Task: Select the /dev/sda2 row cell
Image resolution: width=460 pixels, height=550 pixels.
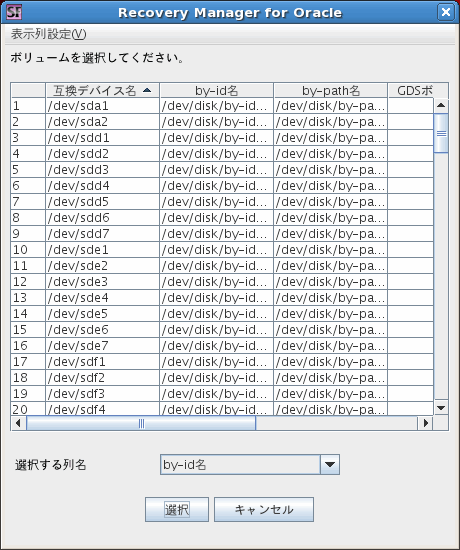Action: 102,122
